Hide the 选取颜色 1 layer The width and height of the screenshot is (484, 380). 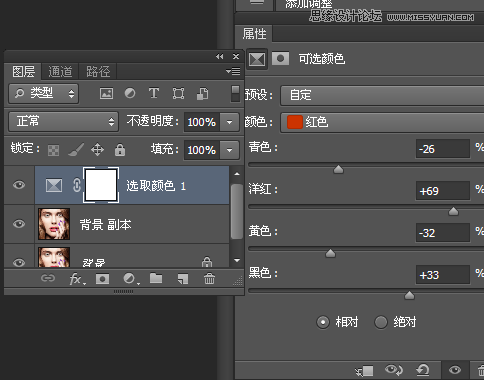[x=19, y=185]
